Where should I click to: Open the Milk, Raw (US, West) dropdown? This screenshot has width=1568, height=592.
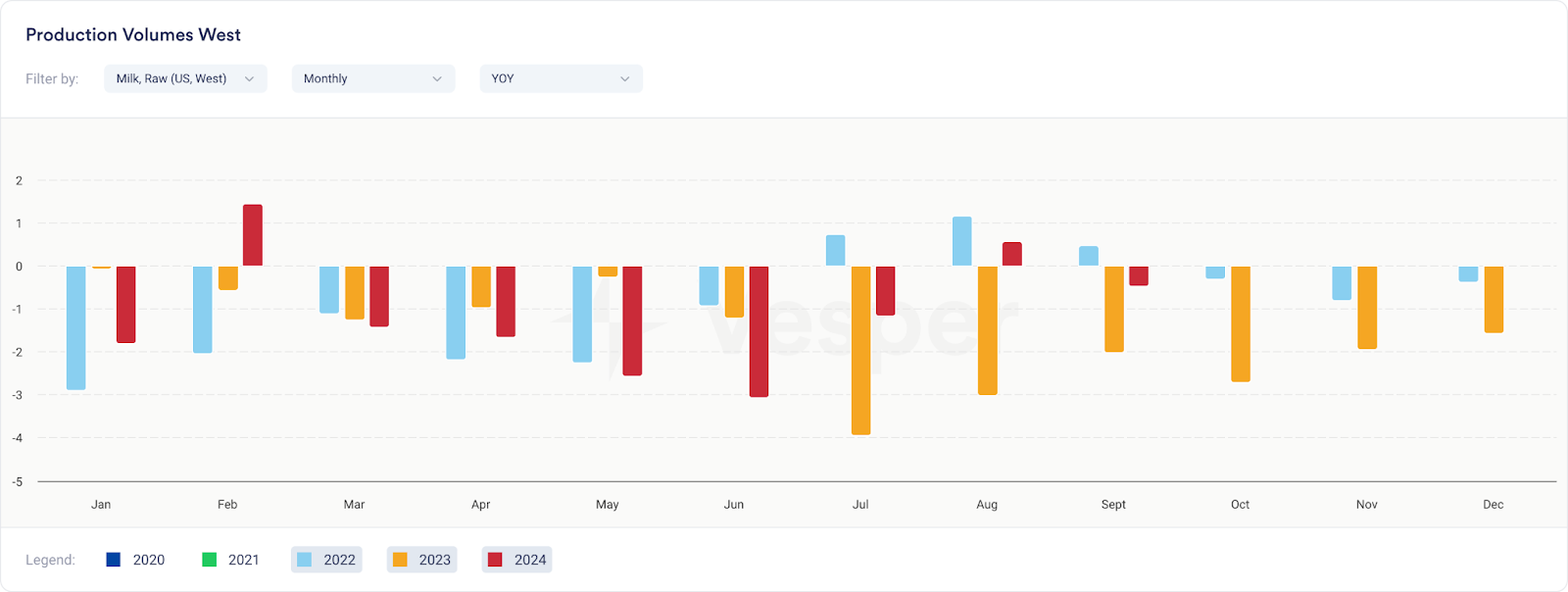click(185, 78)
